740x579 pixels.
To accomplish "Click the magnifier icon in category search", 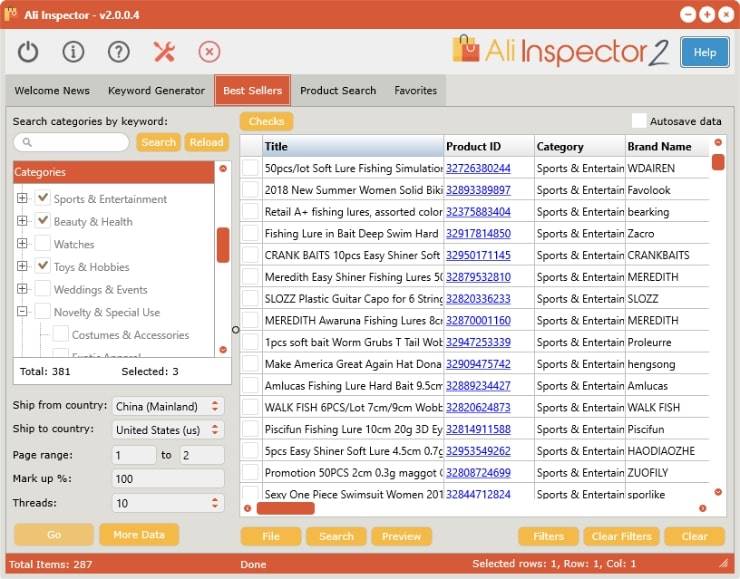I will click(27, 142).
